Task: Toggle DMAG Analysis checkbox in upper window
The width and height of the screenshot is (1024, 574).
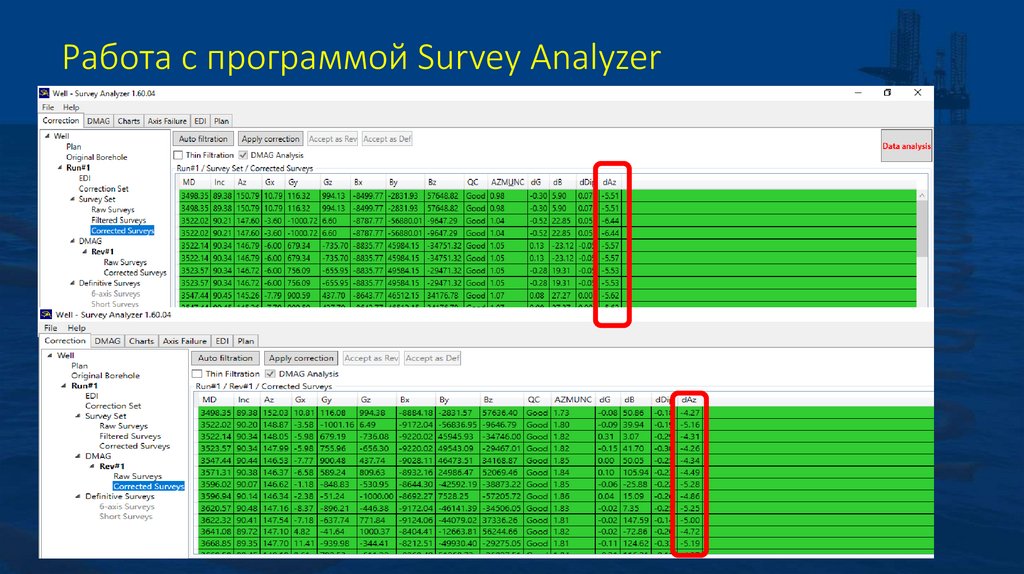Action: click(243, 155)
